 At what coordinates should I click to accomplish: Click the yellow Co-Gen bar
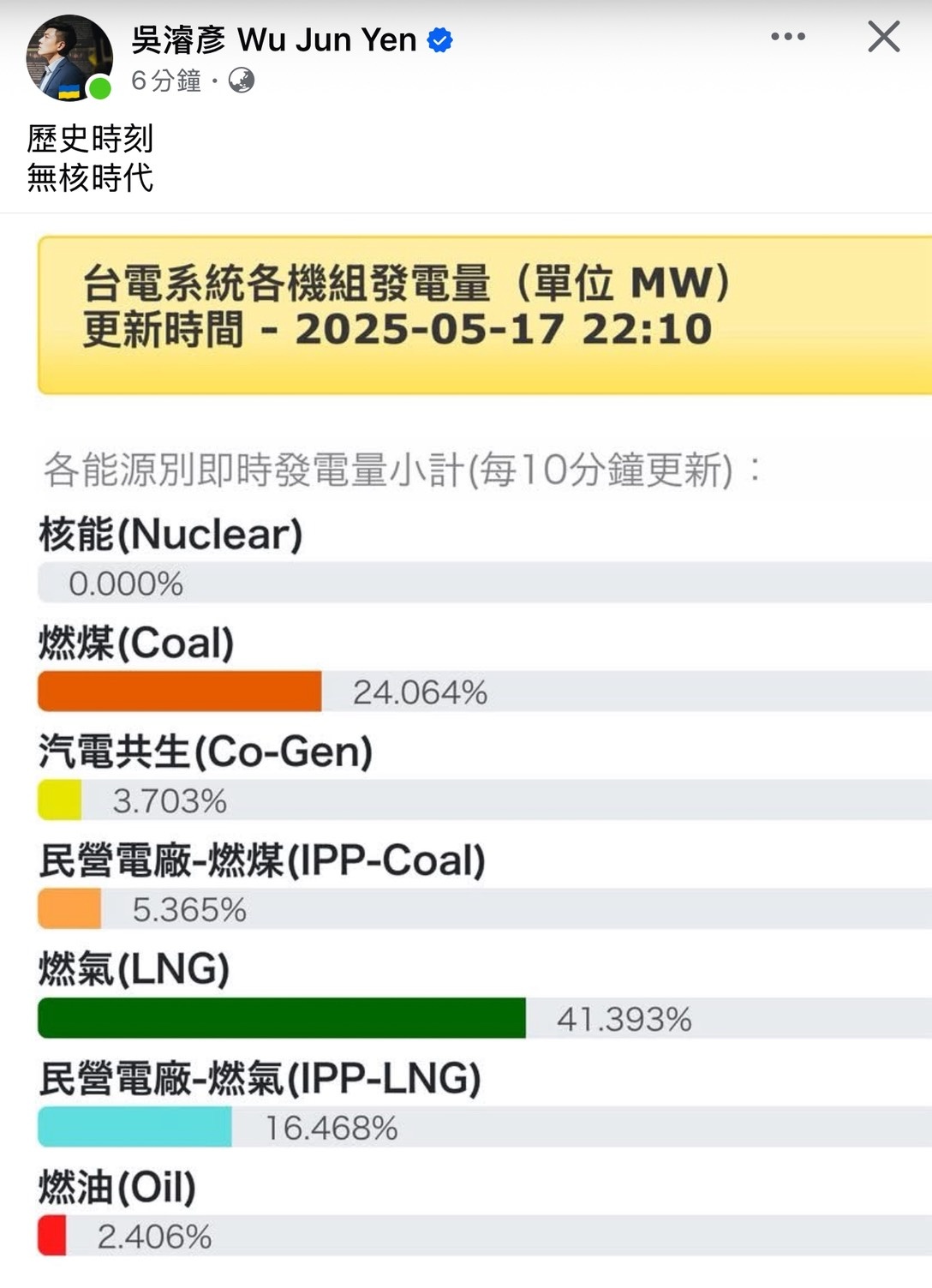60,800
